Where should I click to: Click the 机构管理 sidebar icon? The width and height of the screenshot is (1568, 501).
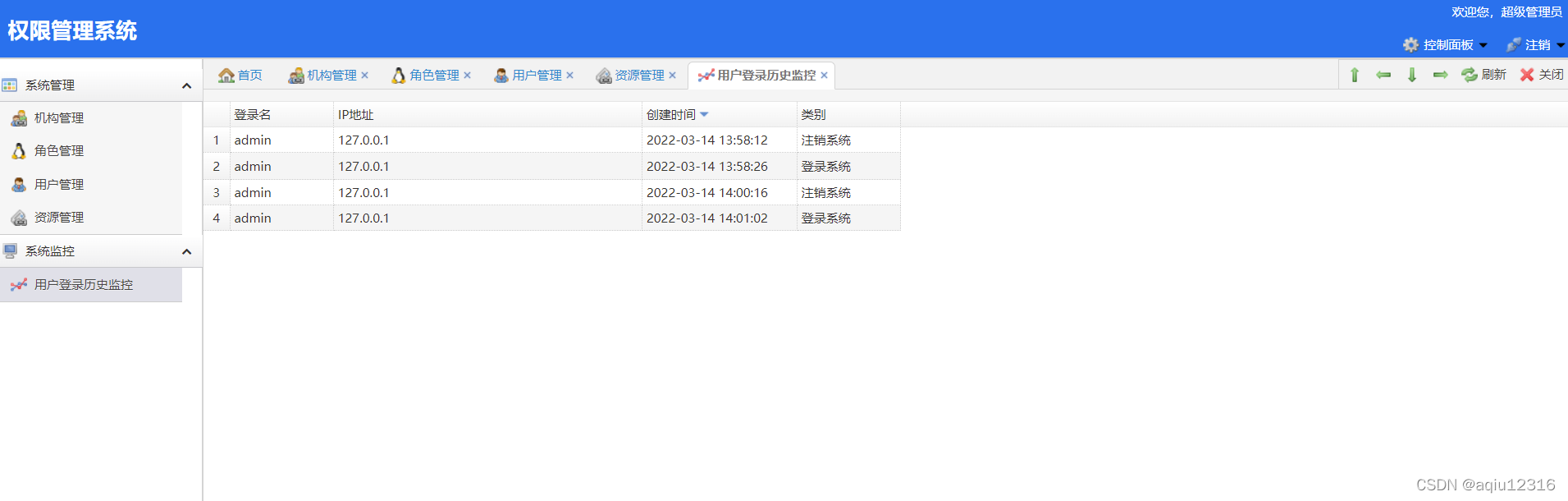[19, 118]
